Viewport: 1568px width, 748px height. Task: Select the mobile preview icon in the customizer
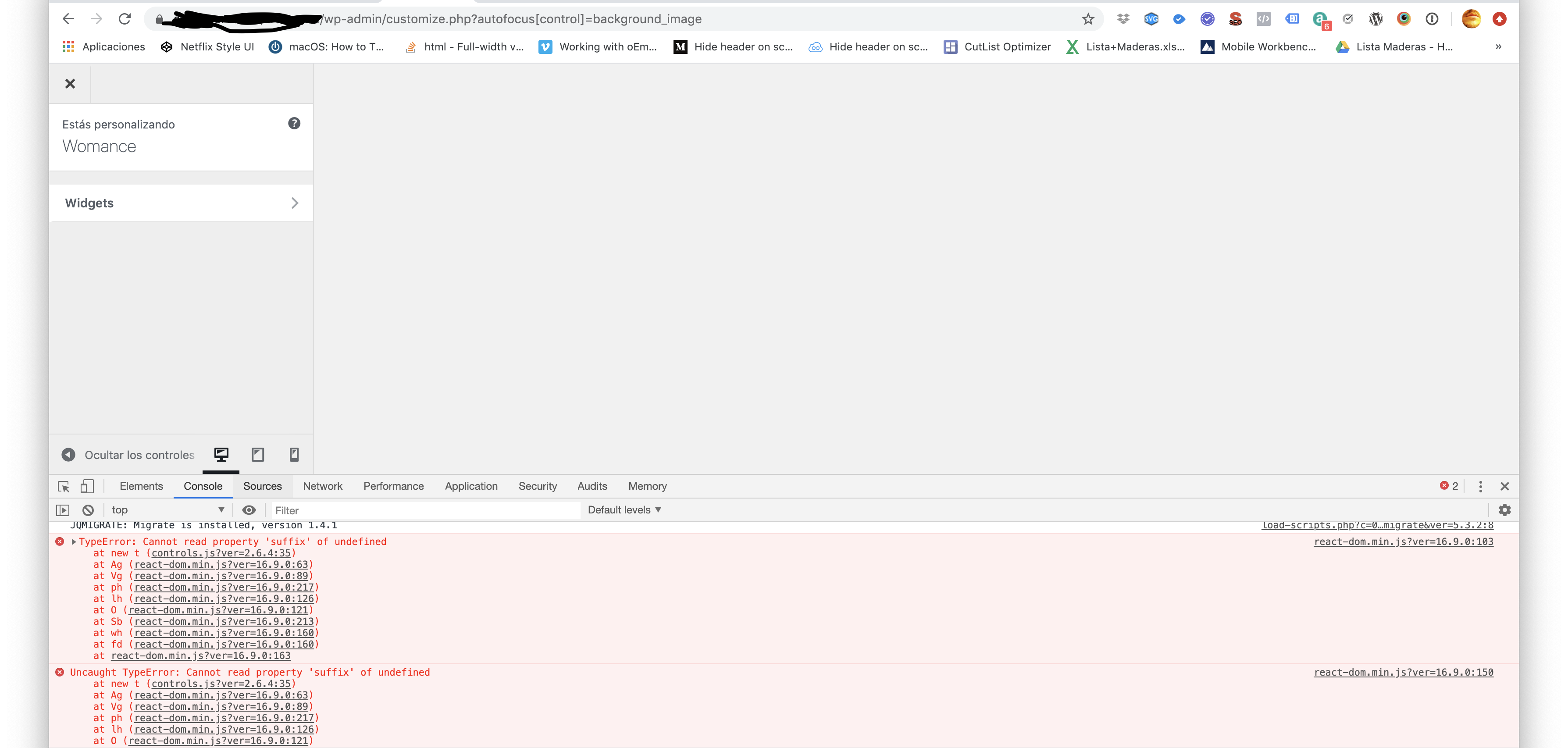[294, 455]
